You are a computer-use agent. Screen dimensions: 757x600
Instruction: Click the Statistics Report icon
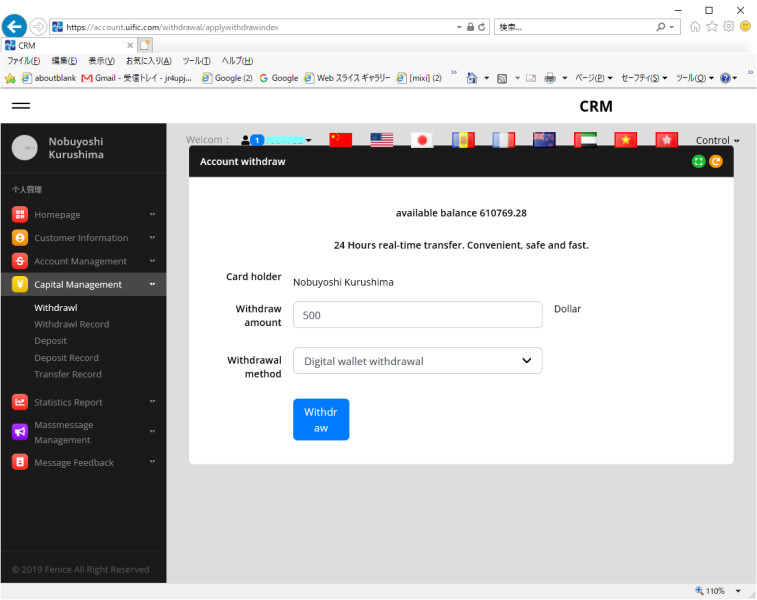(20, 402)
